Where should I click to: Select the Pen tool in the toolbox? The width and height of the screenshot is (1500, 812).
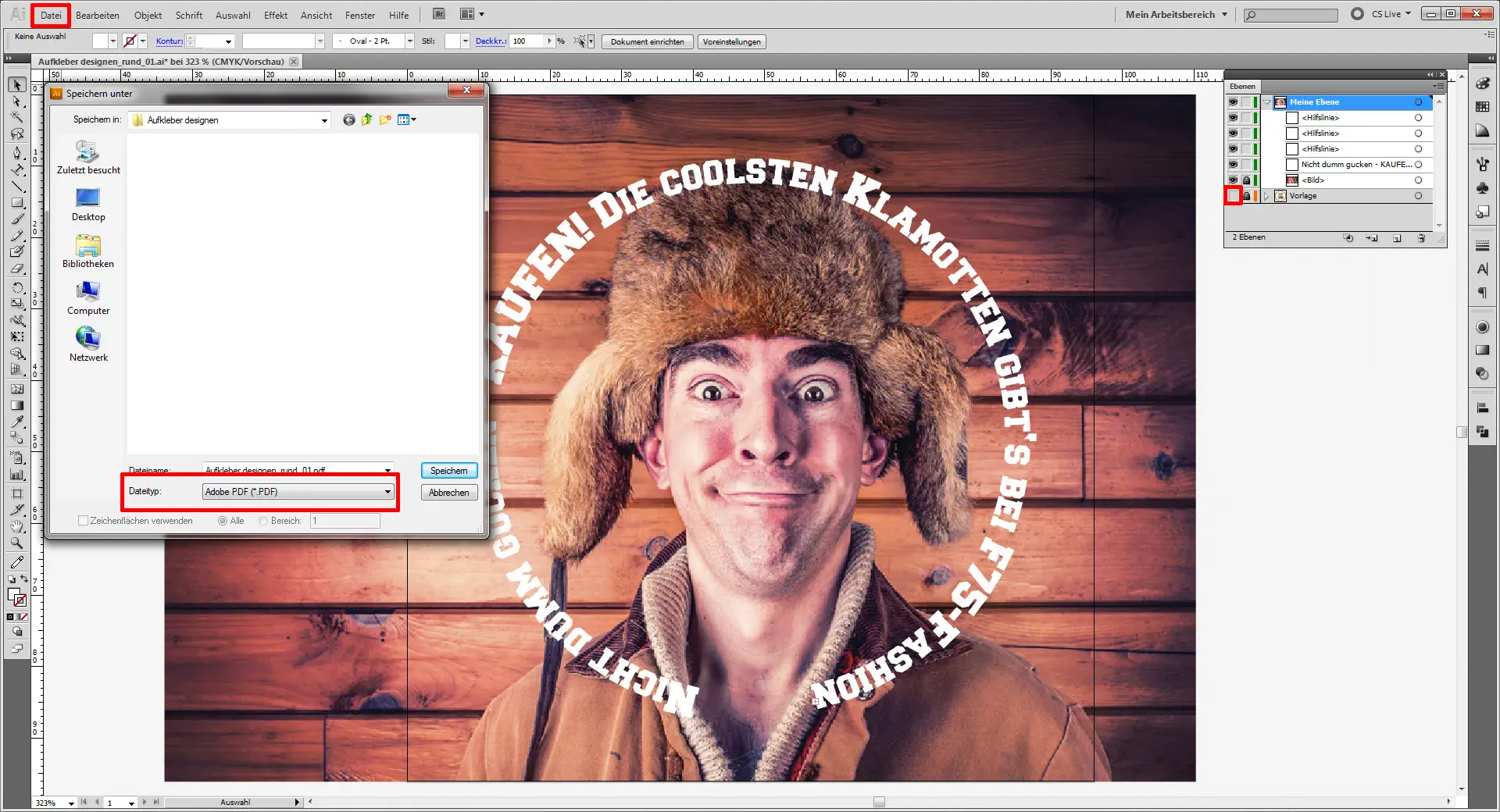[x=17, y=151]
